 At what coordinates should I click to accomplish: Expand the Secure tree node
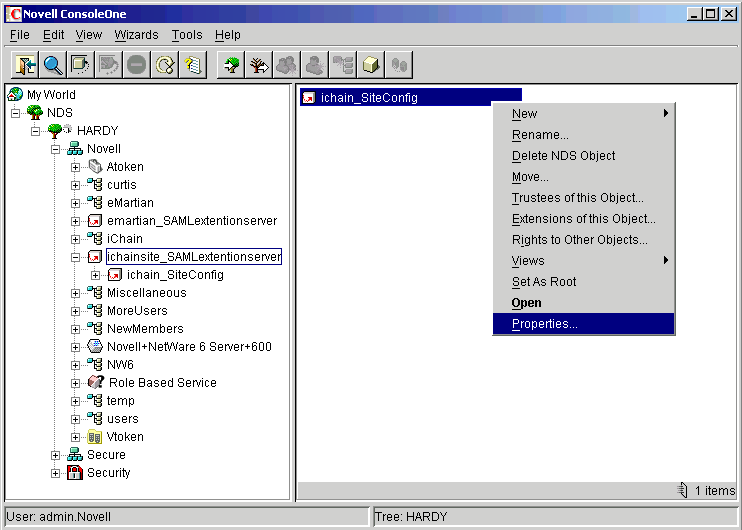tap(56, 455)
